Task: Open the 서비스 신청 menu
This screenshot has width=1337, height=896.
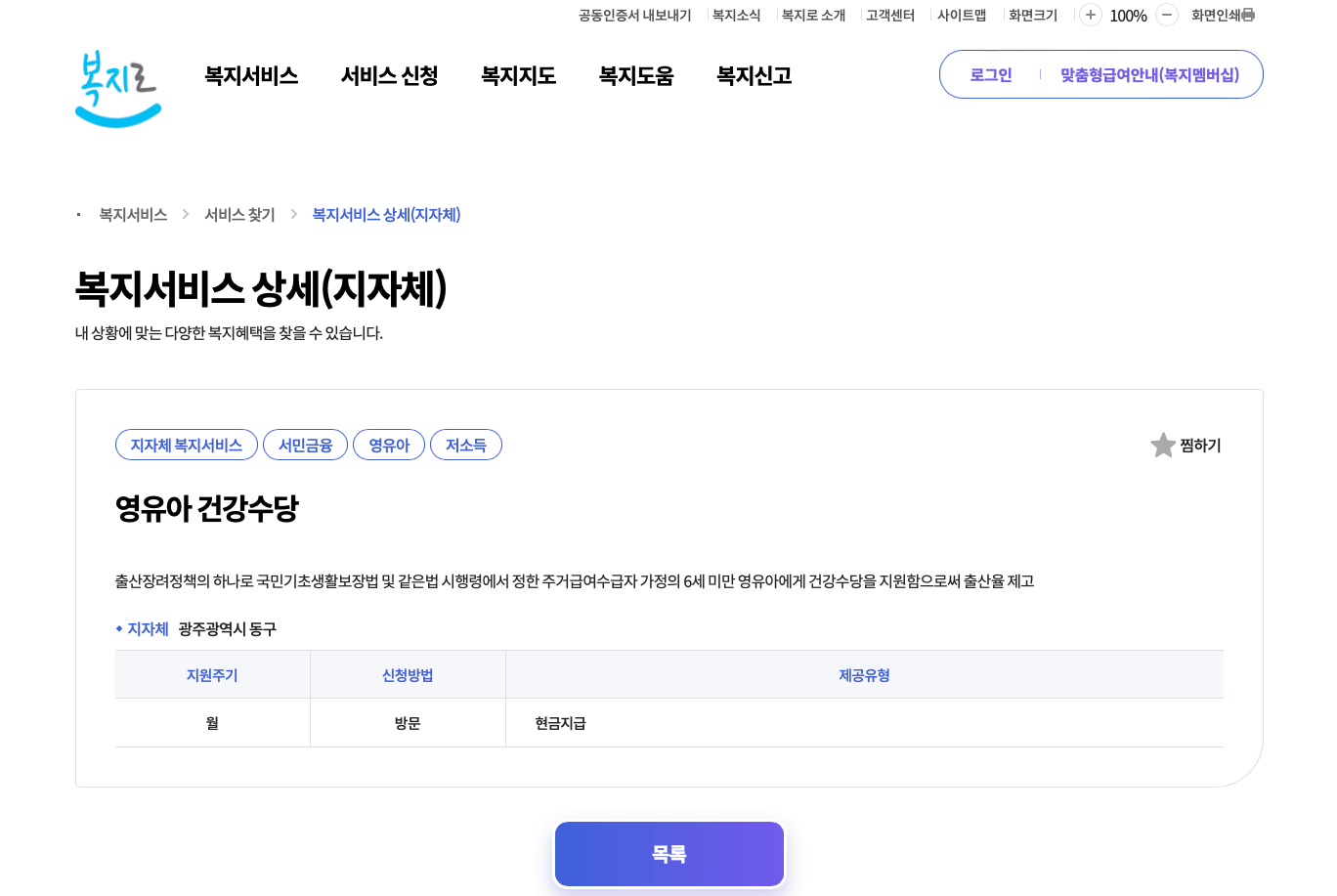Action: (389, 75)
